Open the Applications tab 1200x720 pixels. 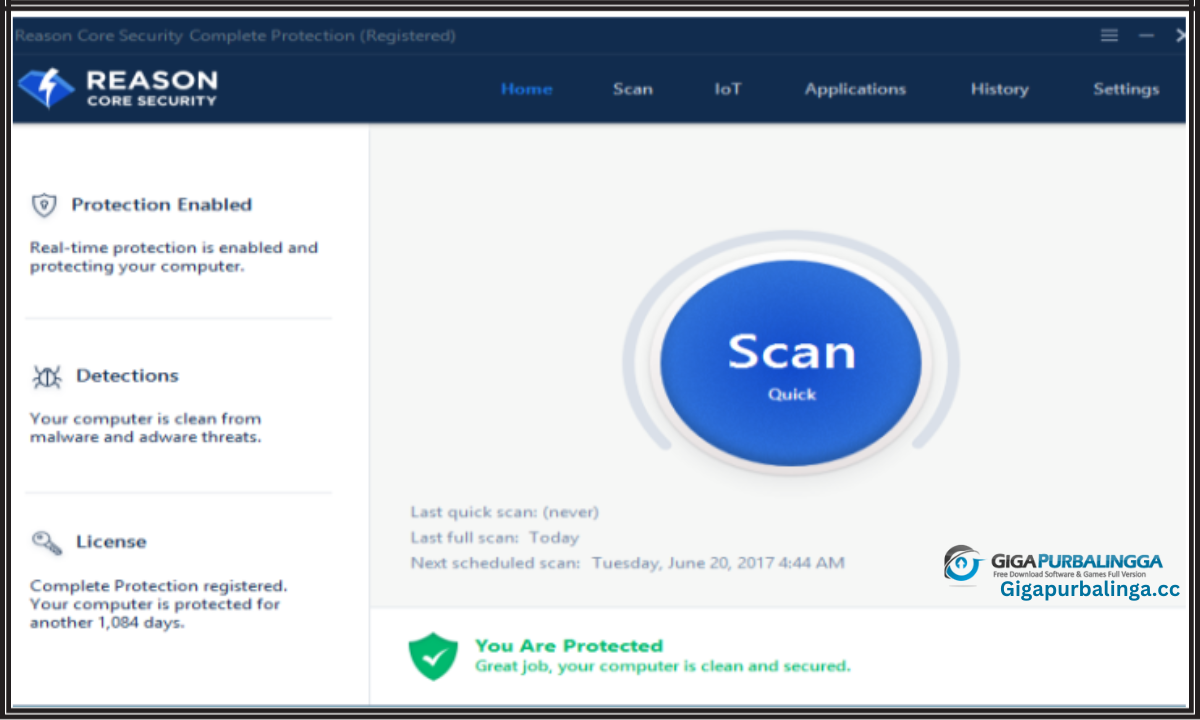point(855,89)
